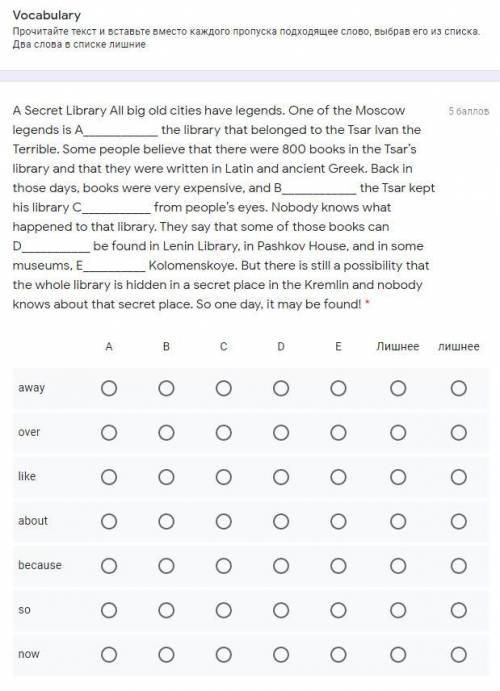
Task: Pick column D for the word "like"
Action: (x=281, y=477)
